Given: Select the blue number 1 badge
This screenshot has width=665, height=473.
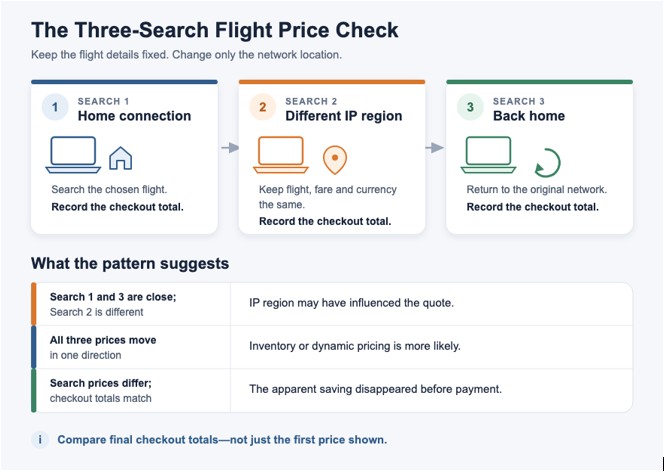Looking at the screenshot, I should point(55,107).
